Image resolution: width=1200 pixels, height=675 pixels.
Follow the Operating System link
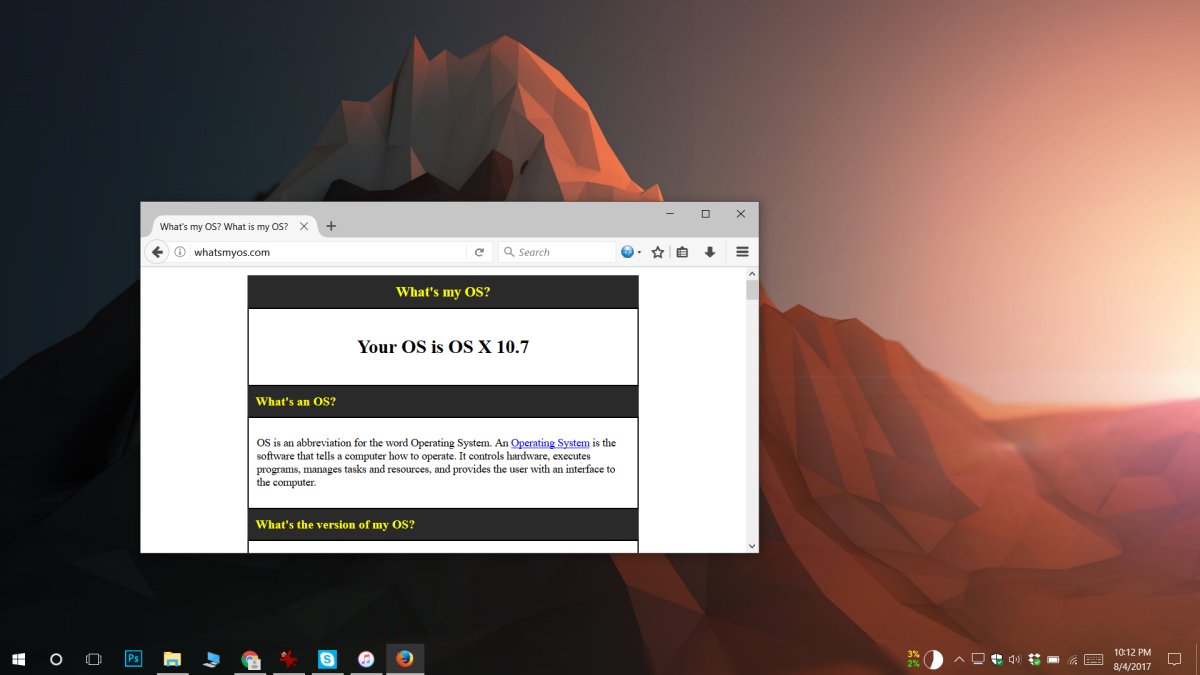pyautogui.click(x=550, y=442)
